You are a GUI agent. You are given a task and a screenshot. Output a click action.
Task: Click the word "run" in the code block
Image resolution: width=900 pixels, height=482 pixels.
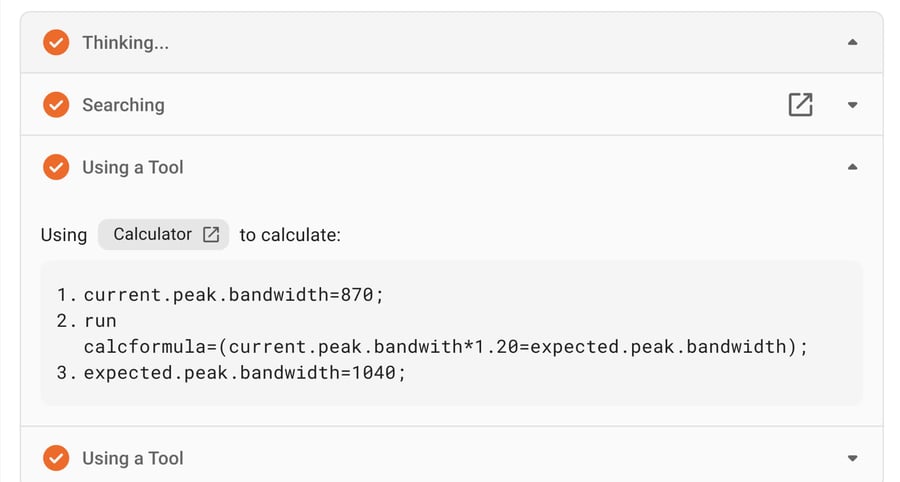tap(100, 321)
